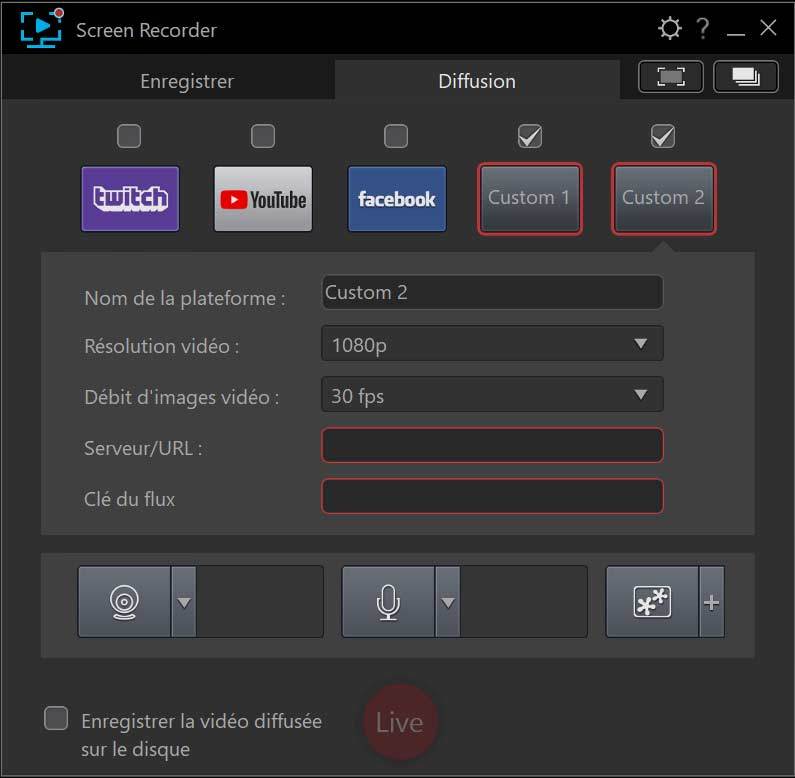Viewport: 795px width, 778px height.
Task: Select the Twitch platform tile
Action: click(x=130, y=199)
